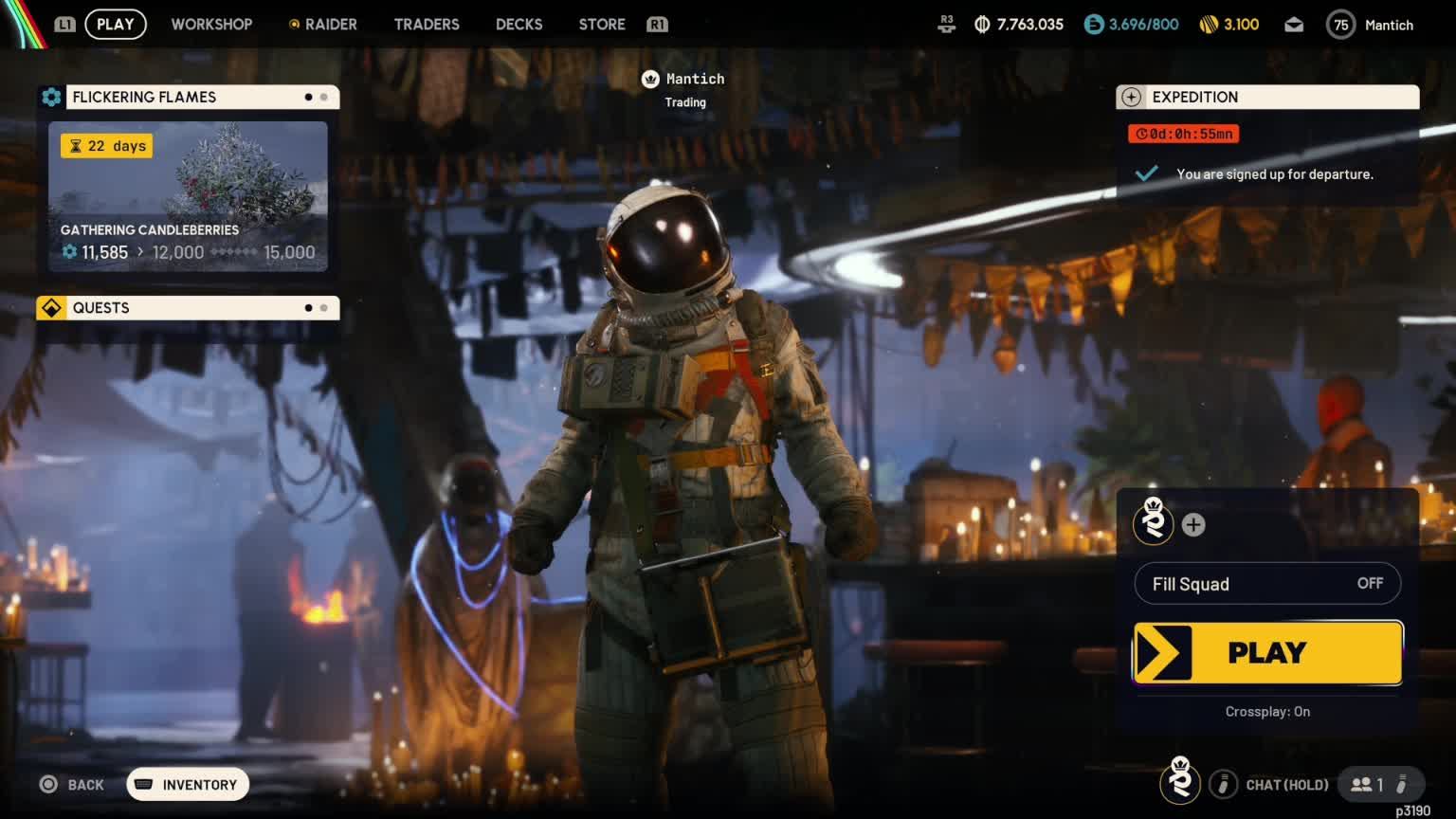Viewport: 1456px width, 819px height.
Task: Click the gold coins icon beside 3,100
Action: (x=1209, y=25)
